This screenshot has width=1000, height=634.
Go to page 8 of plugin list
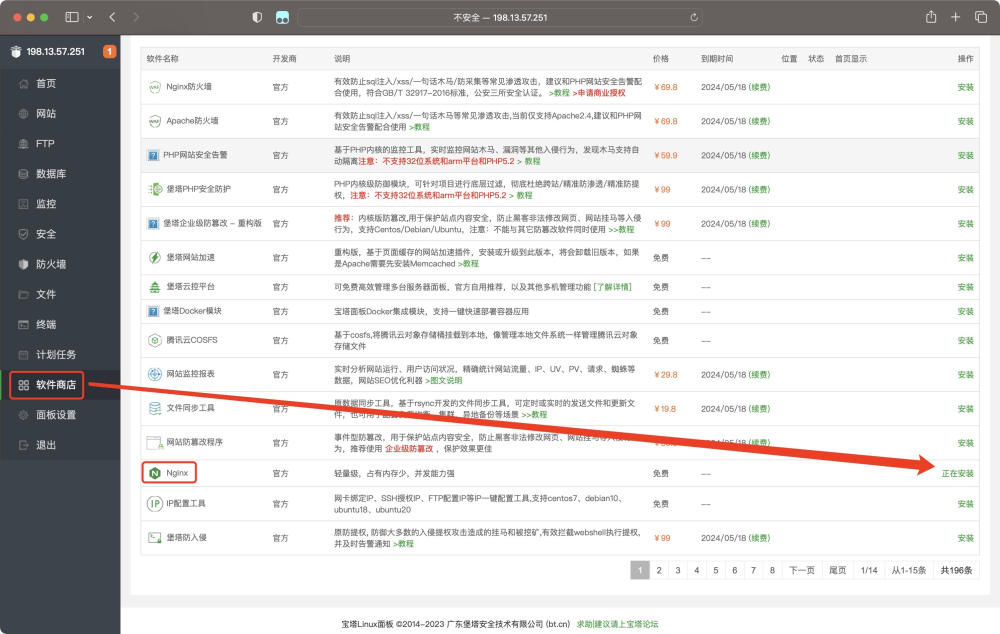(x=772, y=570)
